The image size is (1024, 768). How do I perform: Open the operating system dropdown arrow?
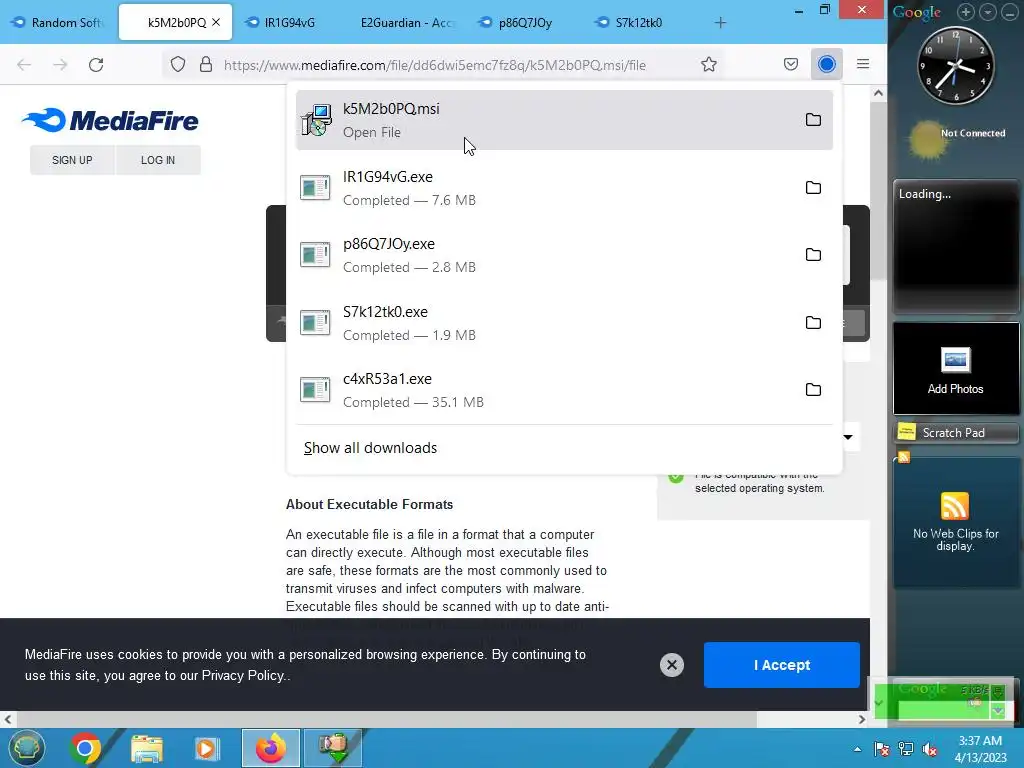(x=848, y=437)
